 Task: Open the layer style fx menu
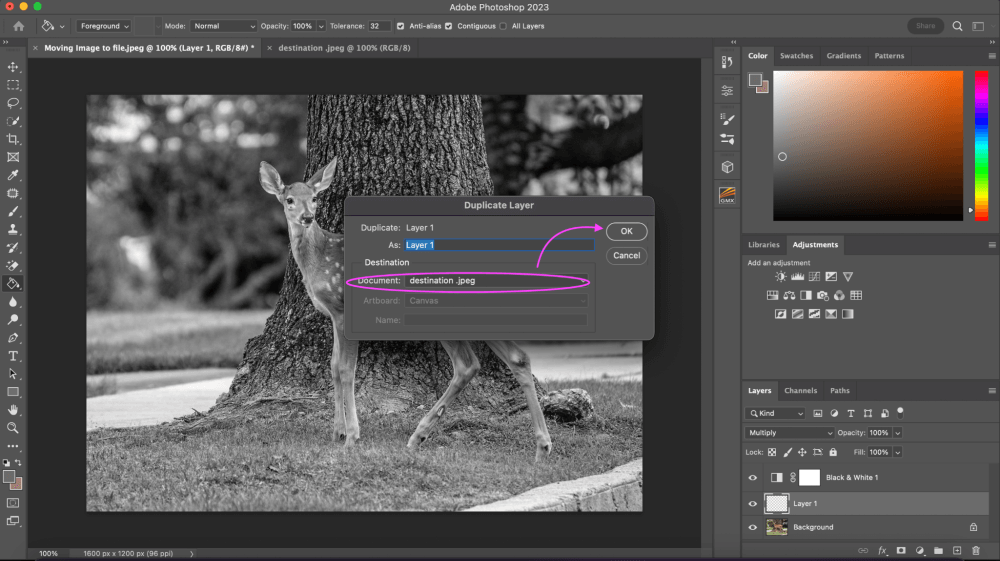click(883, 550)
